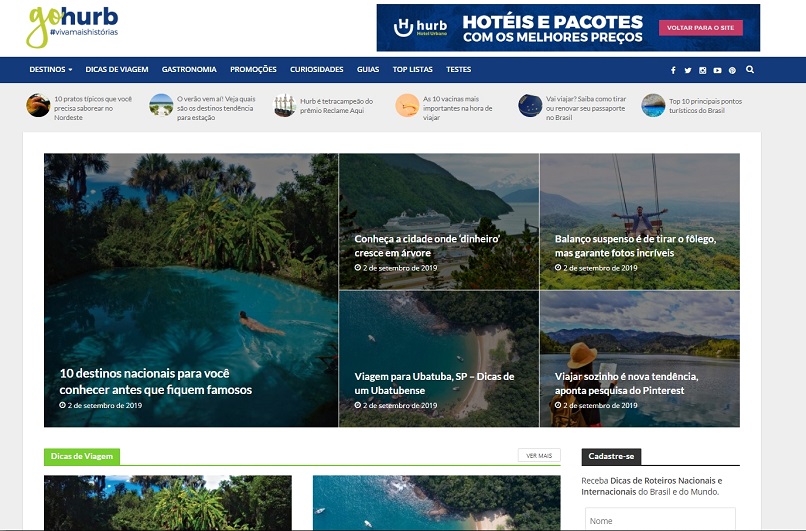806x531 pixels.
Task: Open the Balanço suspenso article tile
Action: [x=639, y=222]
